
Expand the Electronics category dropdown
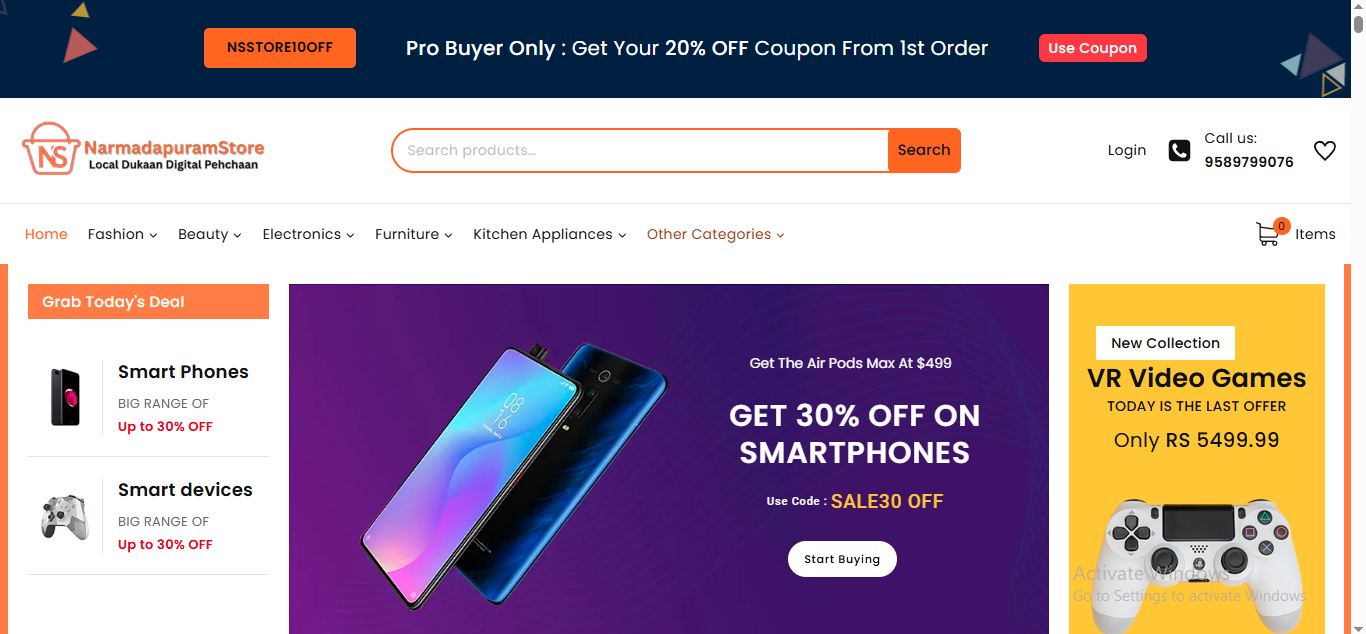tap(308, 234)
